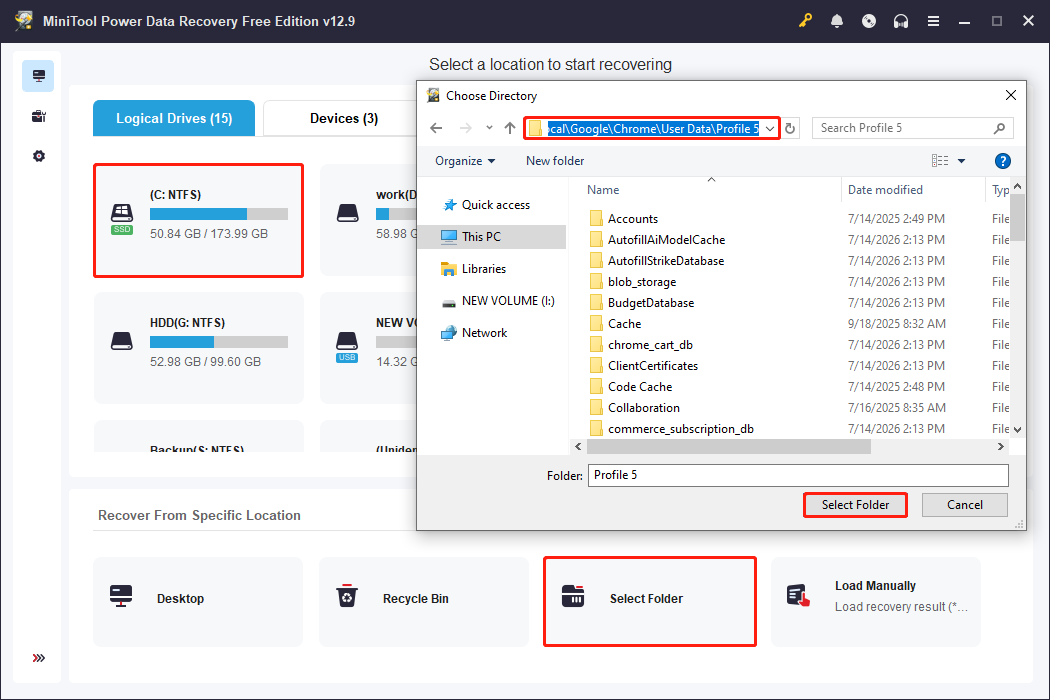Select This PC in navigation pane
The width and height of the screenshot is (1050, 700).
pyautogui.click(x=492, y=236)
